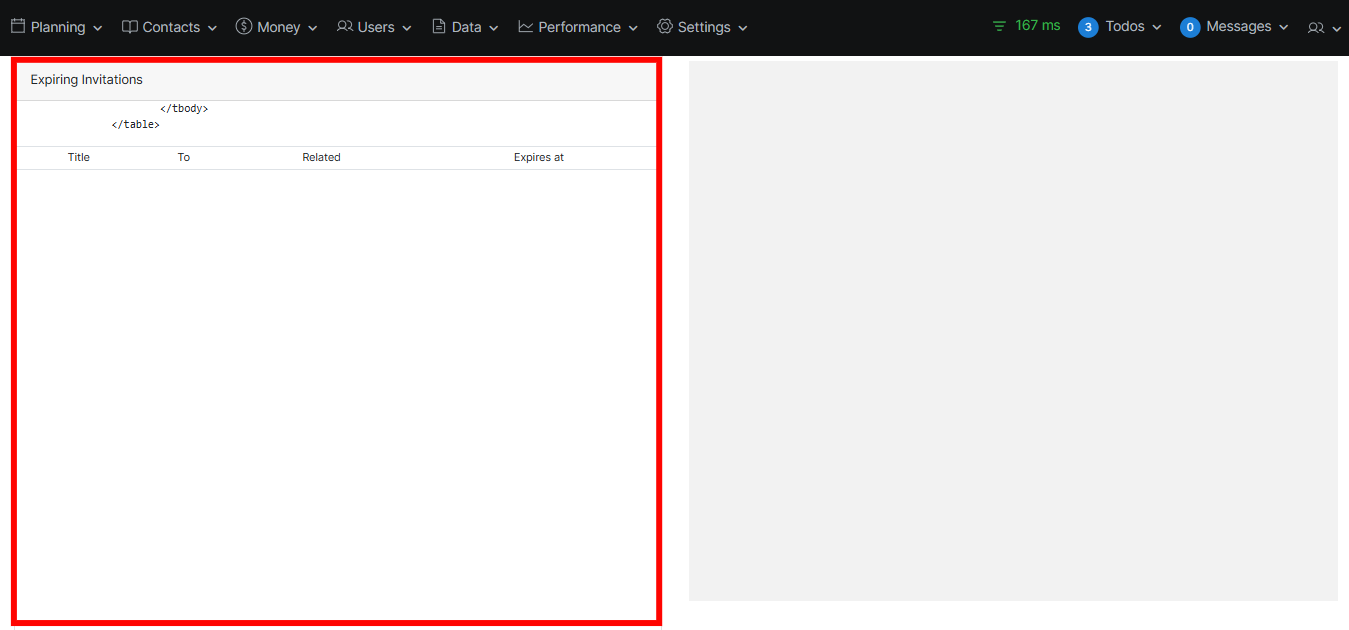This screenshot has height=630, width=1349.
Task: Click the 167 ms response time text
Action: (1037, 26)
